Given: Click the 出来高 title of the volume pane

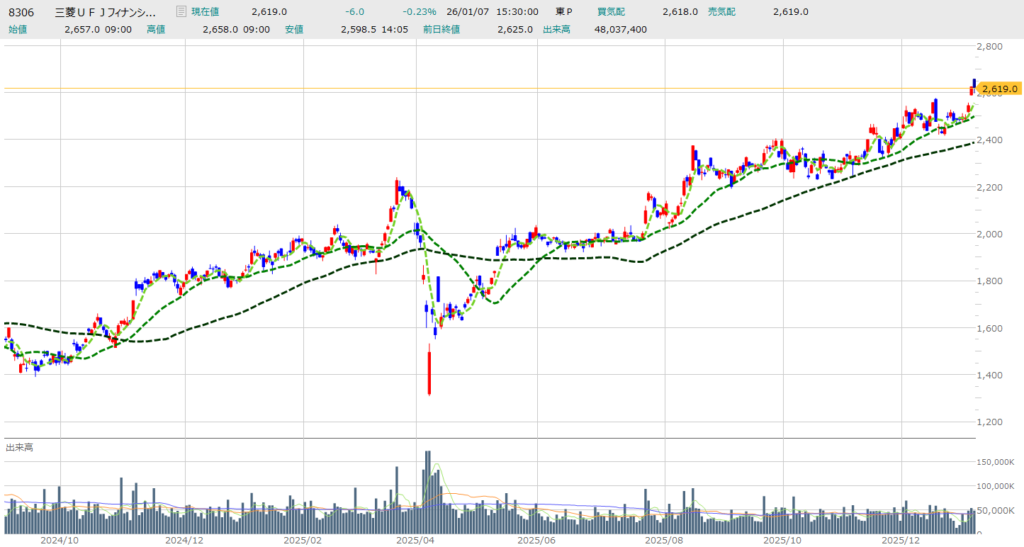Looking at the screenshot, I should (x=19, y=448).
